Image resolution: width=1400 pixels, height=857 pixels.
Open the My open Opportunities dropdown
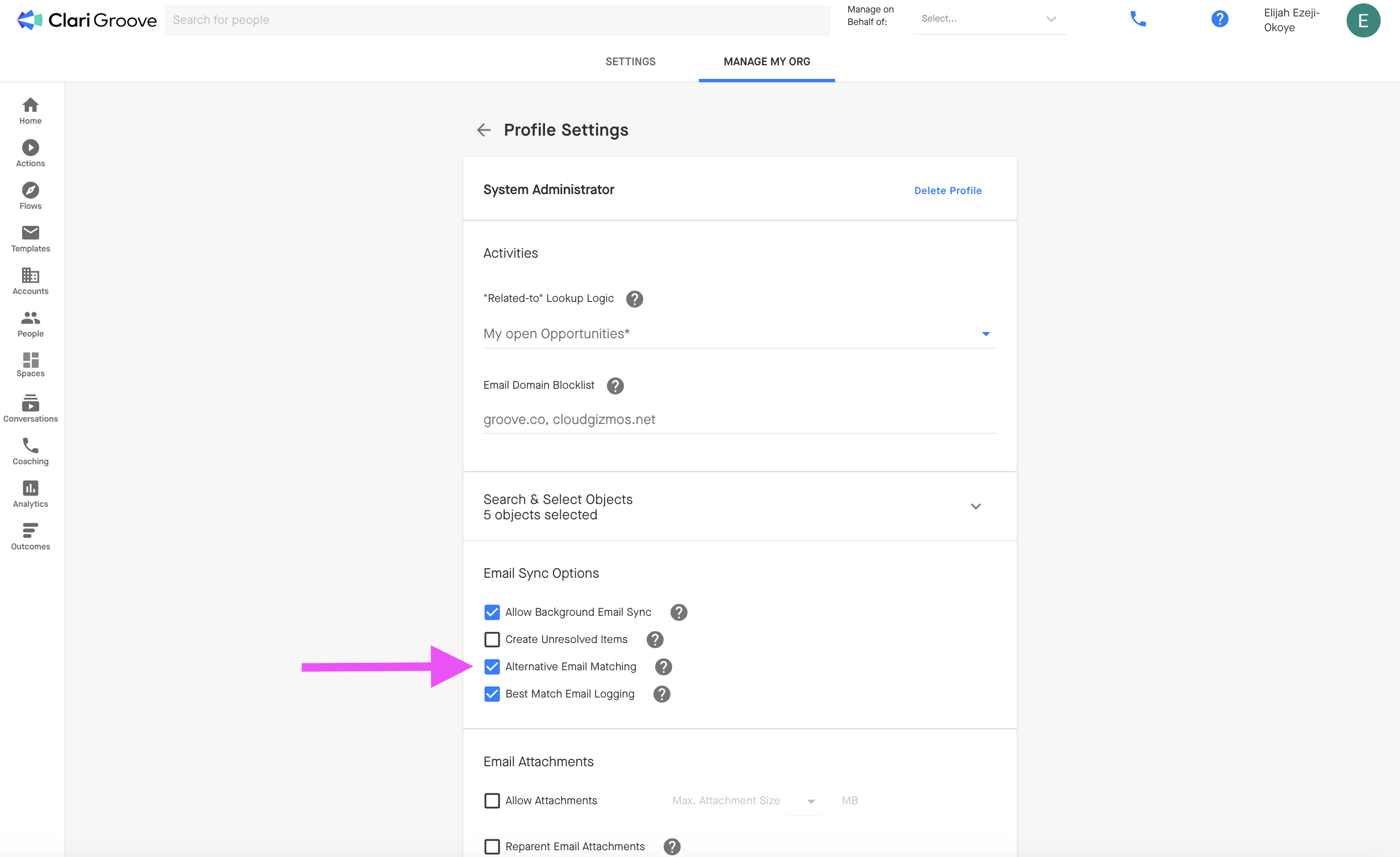point(739,334)
